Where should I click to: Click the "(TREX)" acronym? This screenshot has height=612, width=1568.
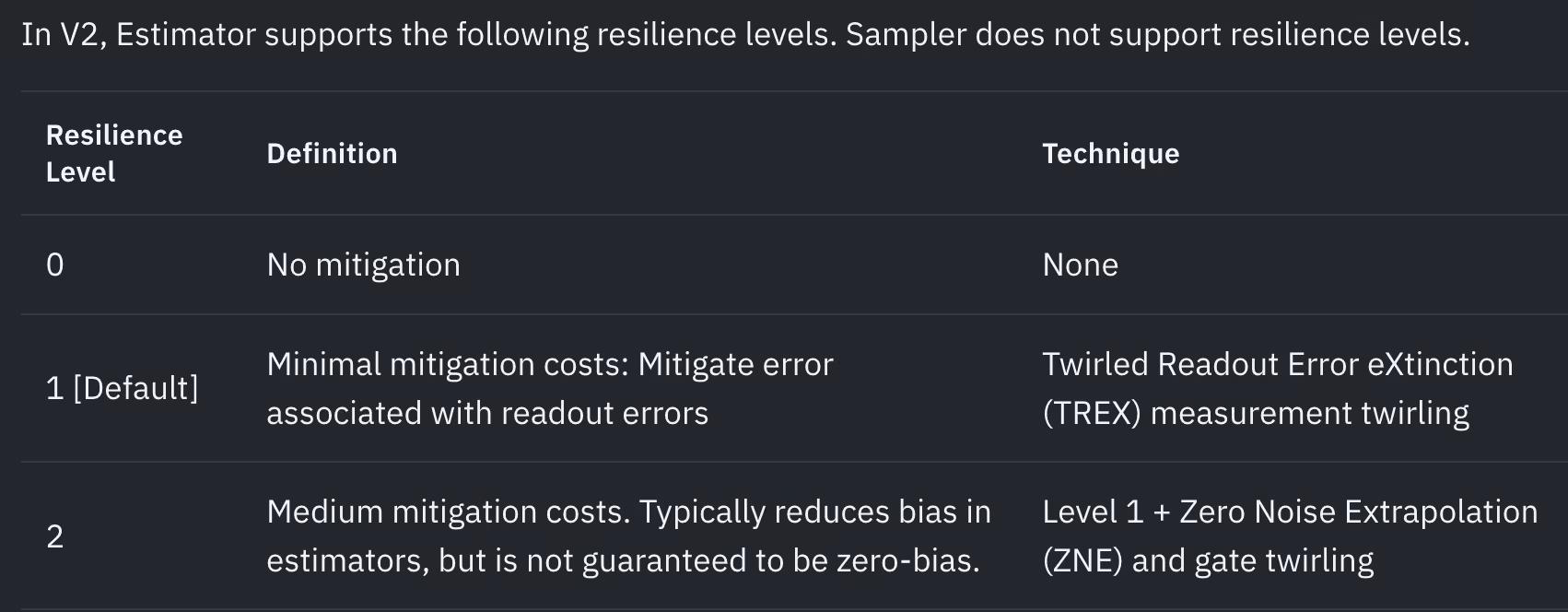tap(1092, 413)
